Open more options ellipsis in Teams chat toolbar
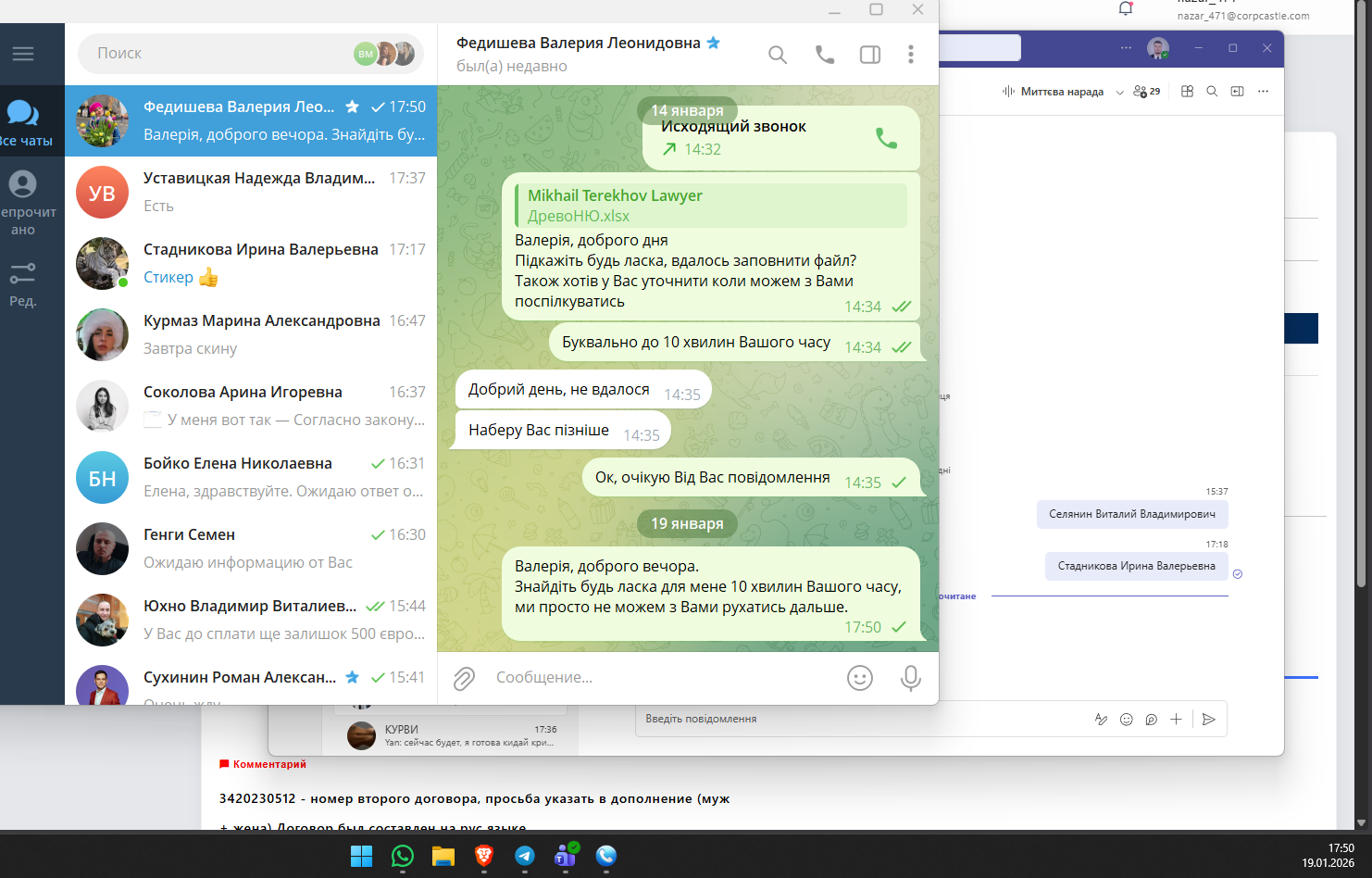 (x=1263, y=92)
